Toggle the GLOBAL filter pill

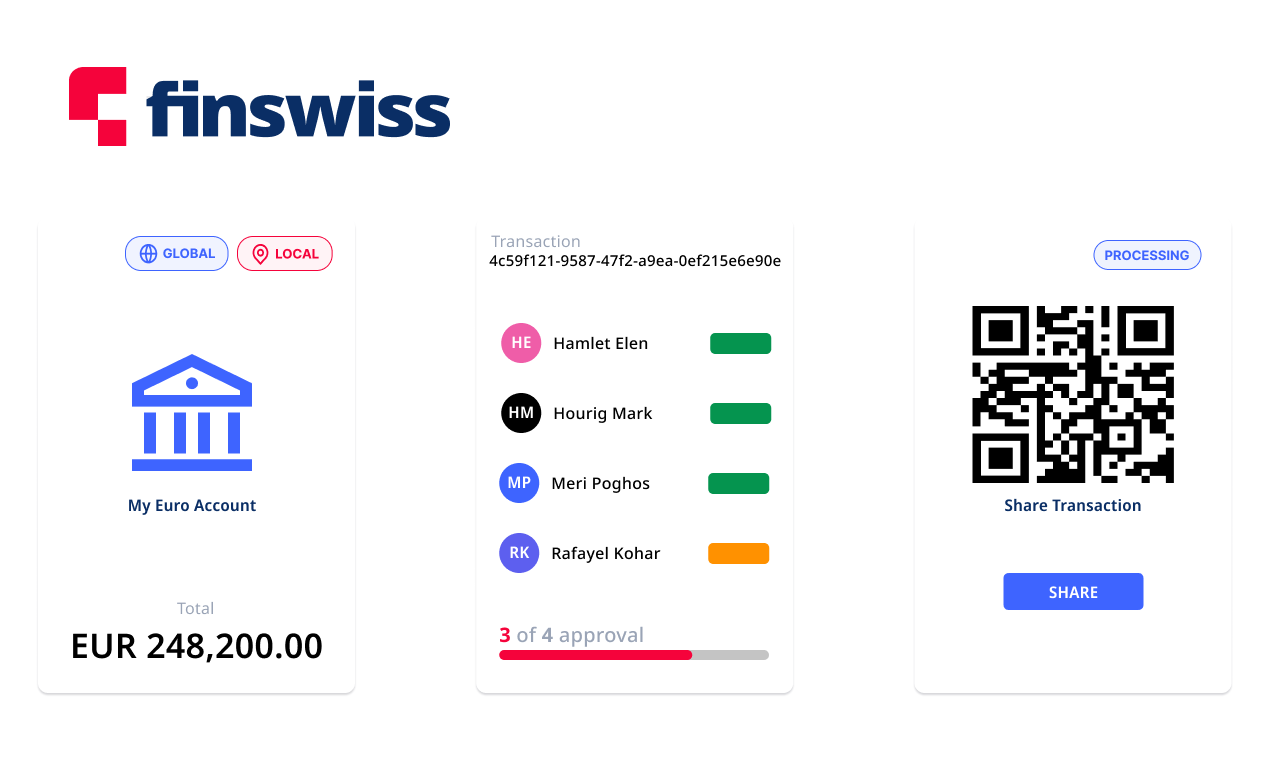coord(177,254)
